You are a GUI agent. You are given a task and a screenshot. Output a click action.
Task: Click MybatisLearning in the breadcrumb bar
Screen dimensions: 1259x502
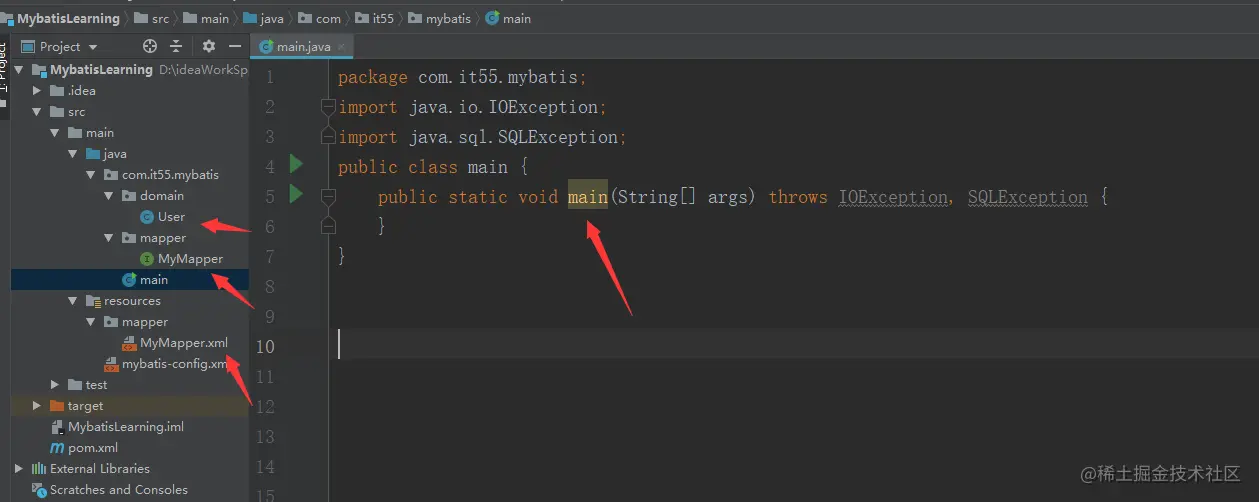(68, 18)
